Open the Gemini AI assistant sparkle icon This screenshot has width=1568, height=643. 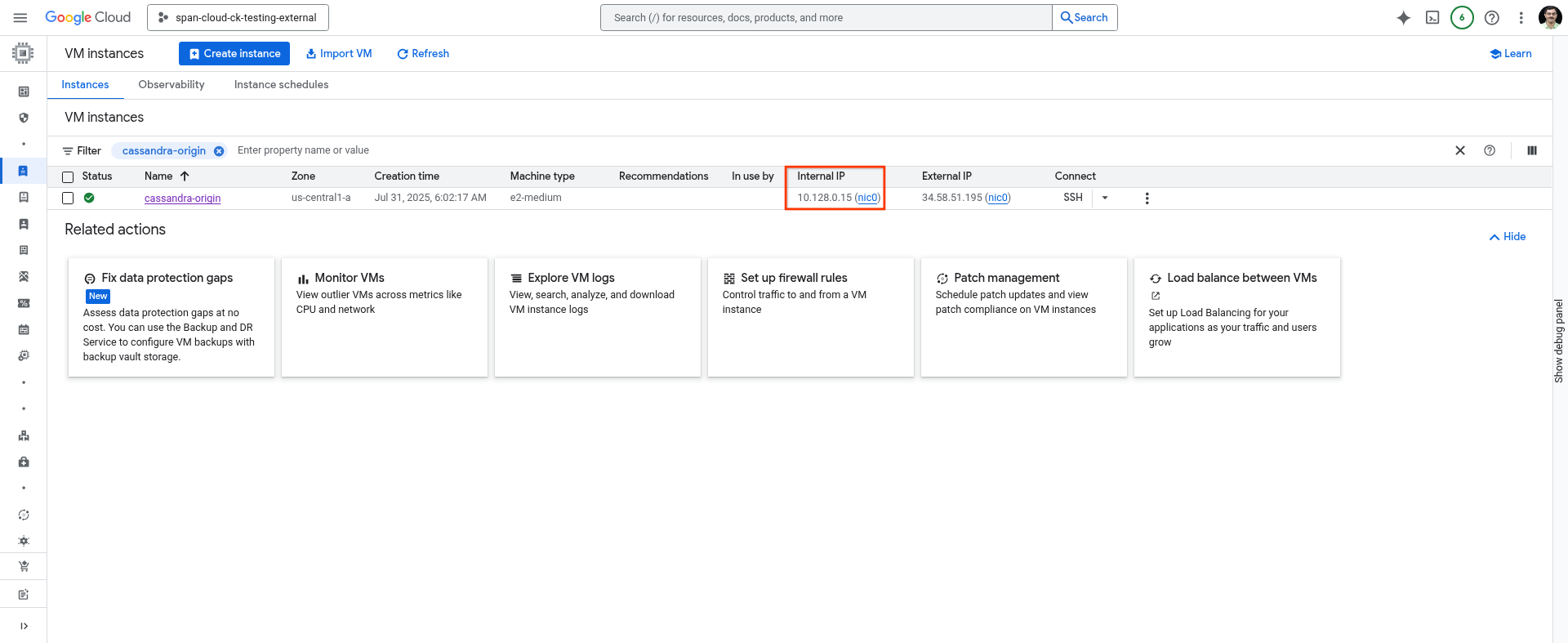[x=1403, y=18]
